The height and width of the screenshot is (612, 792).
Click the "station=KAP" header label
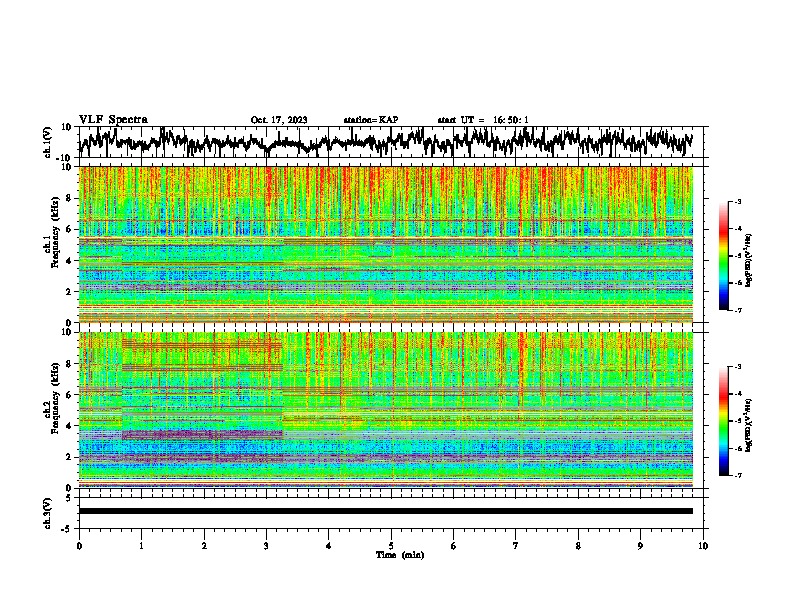click(371, 120)
